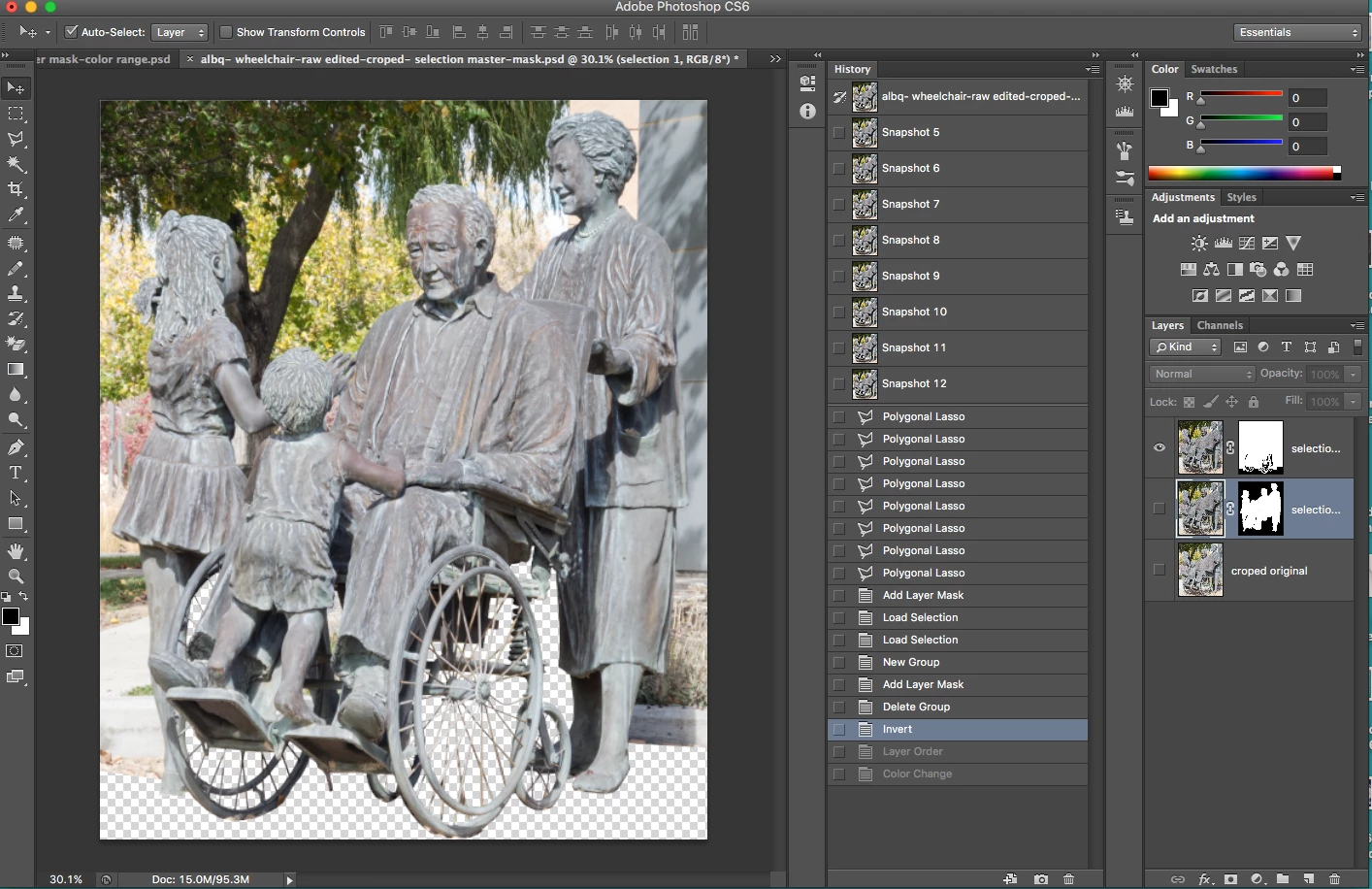Image resolution: width=1372 pixels, height=889 pixels.
Task: Select the Color panel tab
Action: point(1164,69)
